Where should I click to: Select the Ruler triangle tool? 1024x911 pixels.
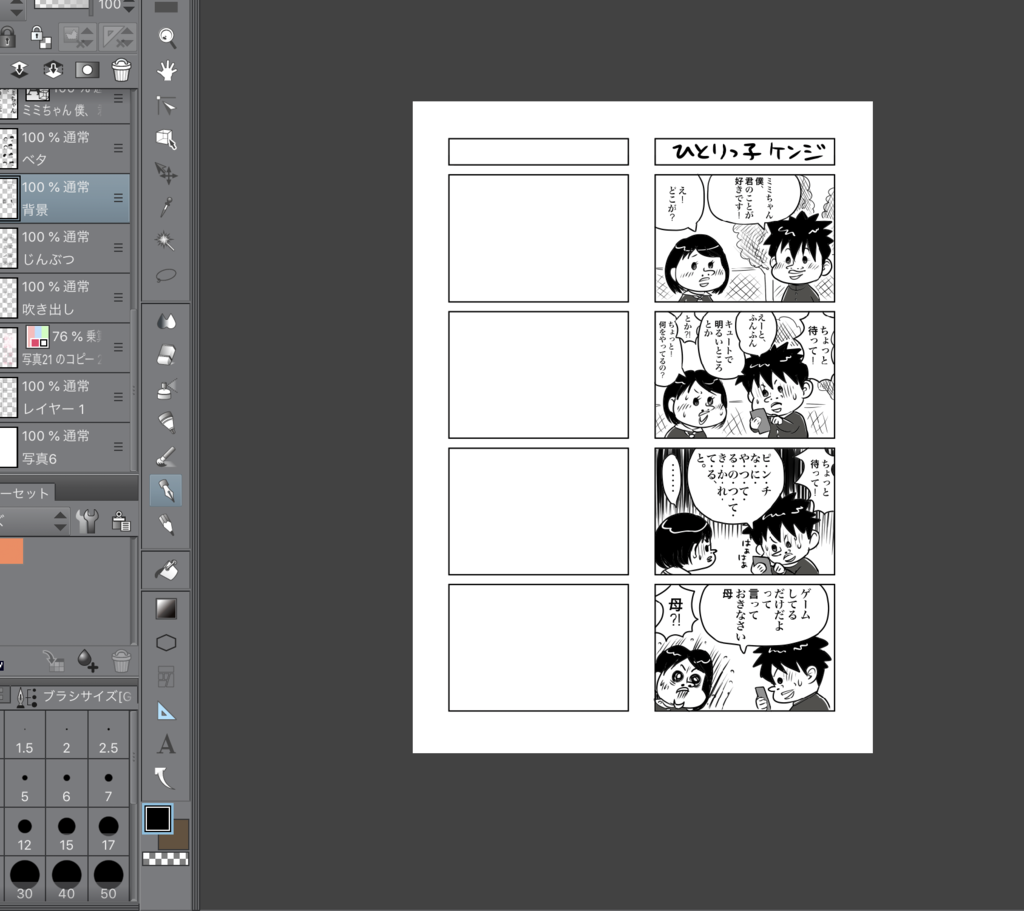point(167,711)
